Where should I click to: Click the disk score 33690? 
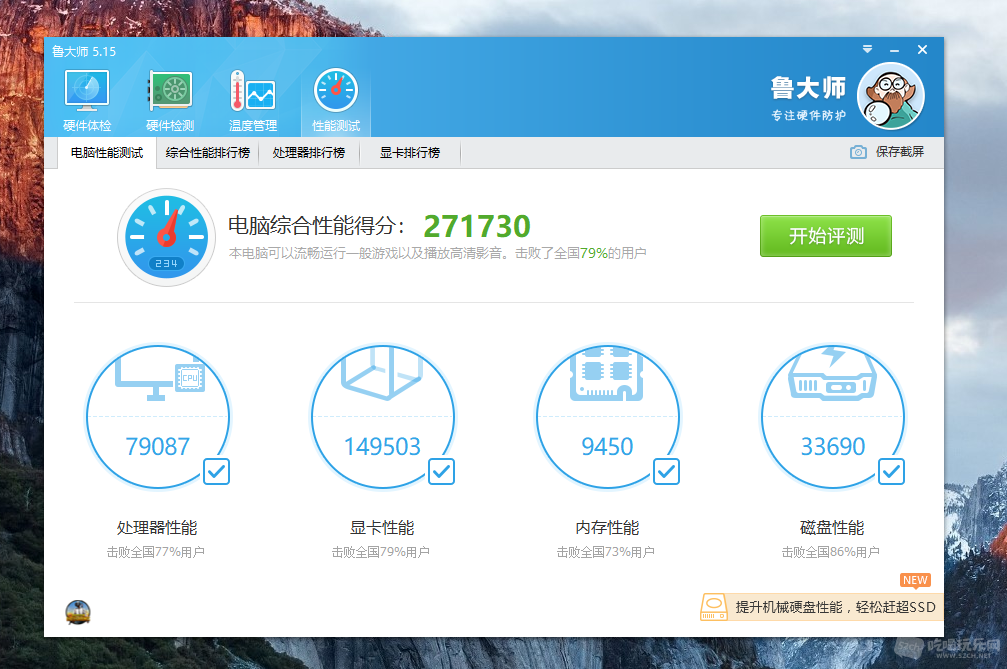tap(833, 446)
